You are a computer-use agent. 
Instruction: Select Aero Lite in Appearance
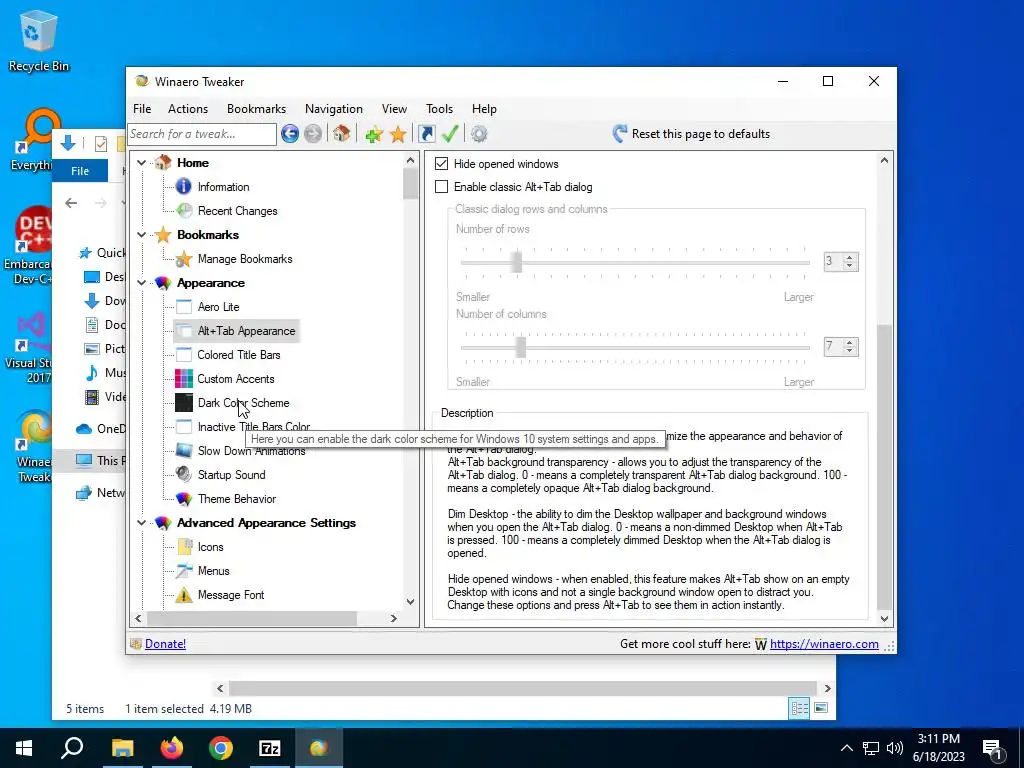[x=218, y=307]
